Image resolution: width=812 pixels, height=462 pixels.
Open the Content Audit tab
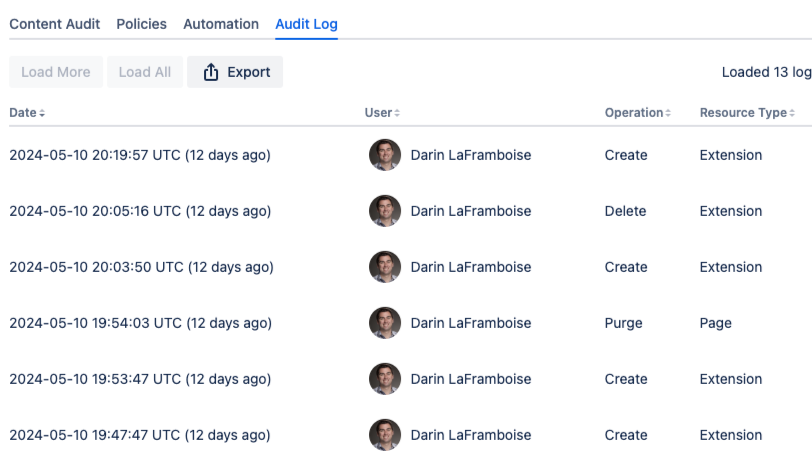pos(55,24)
